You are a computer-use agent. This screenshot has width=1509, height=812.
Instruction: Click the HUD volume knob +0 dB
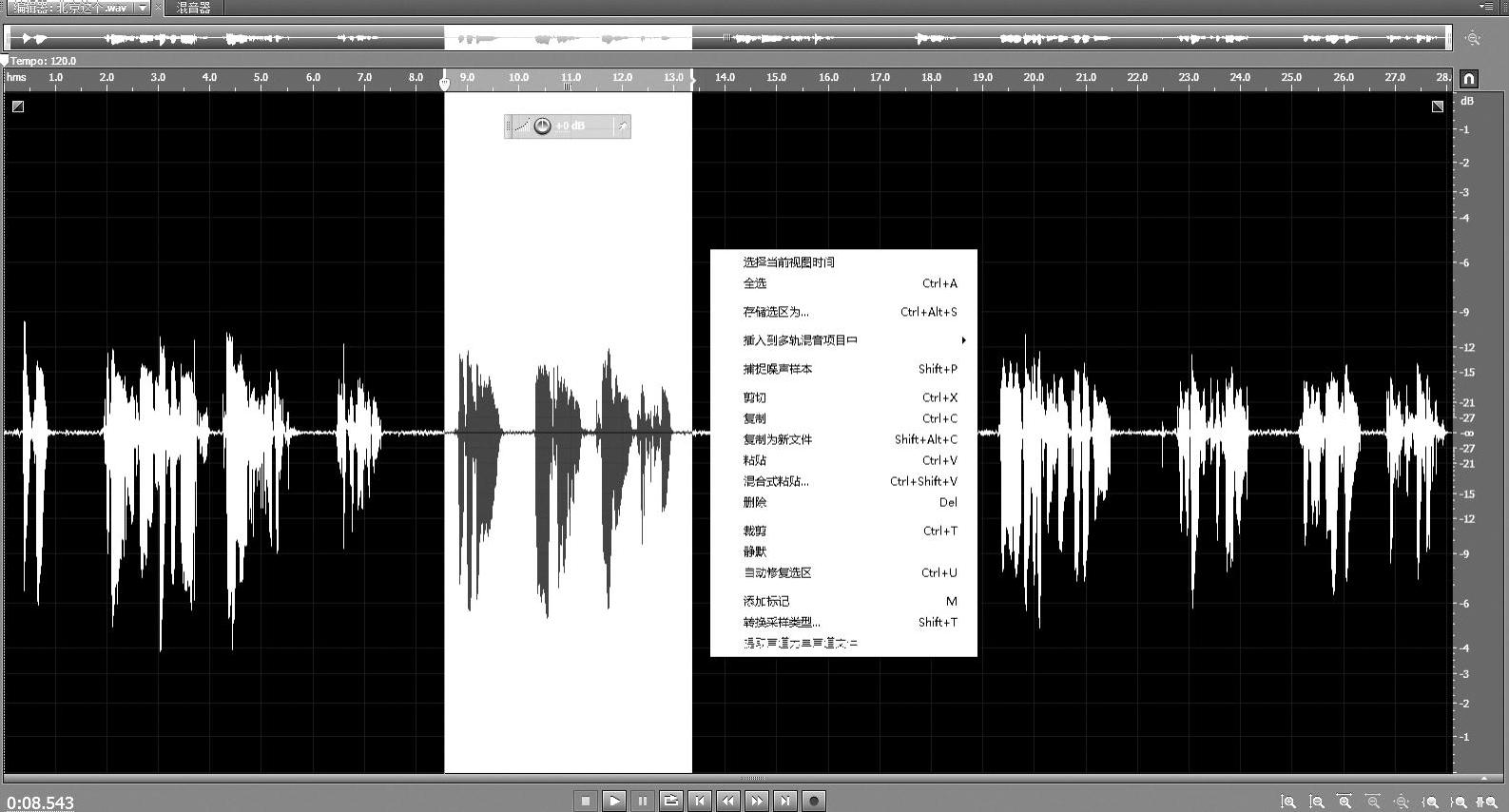(542, 126)
